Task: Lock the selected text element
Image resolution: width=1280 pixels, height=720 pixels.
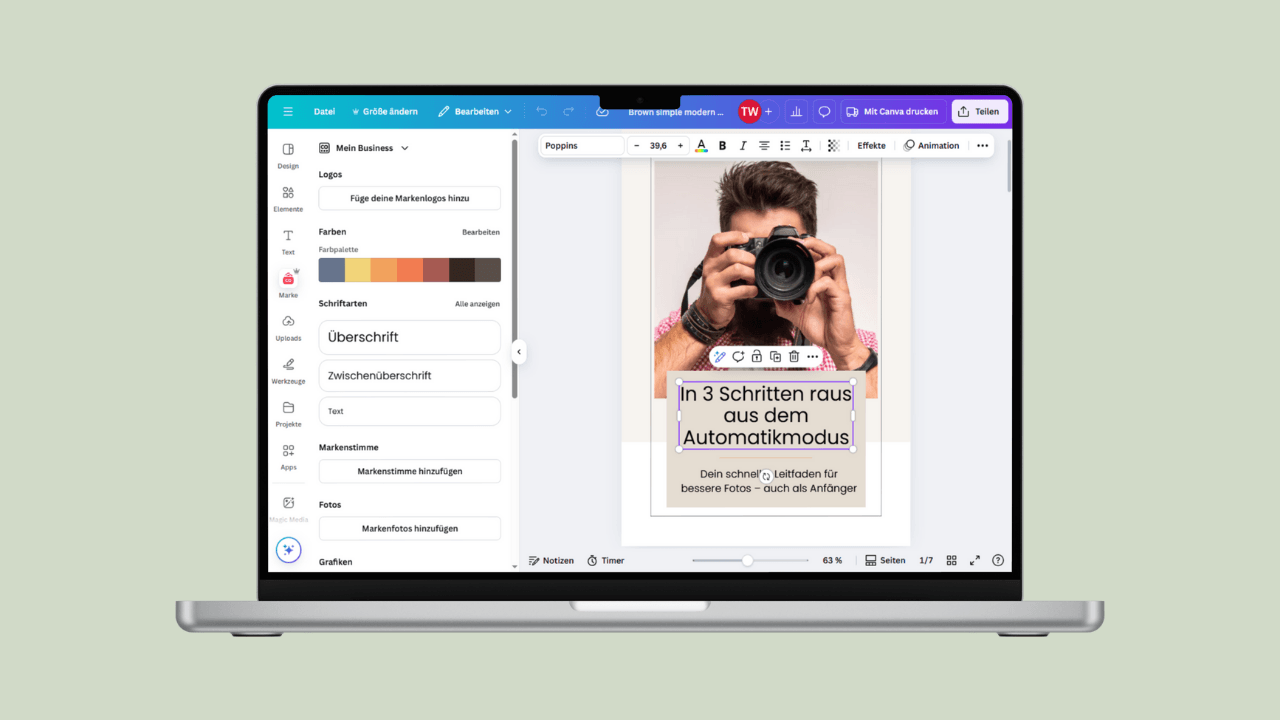Action: click(757, 357)
